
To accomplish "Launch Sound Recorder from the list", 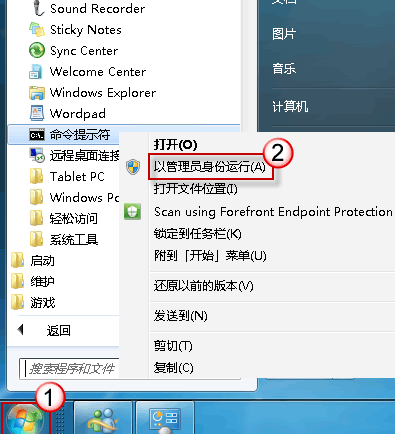I will (x=97, y=9).
